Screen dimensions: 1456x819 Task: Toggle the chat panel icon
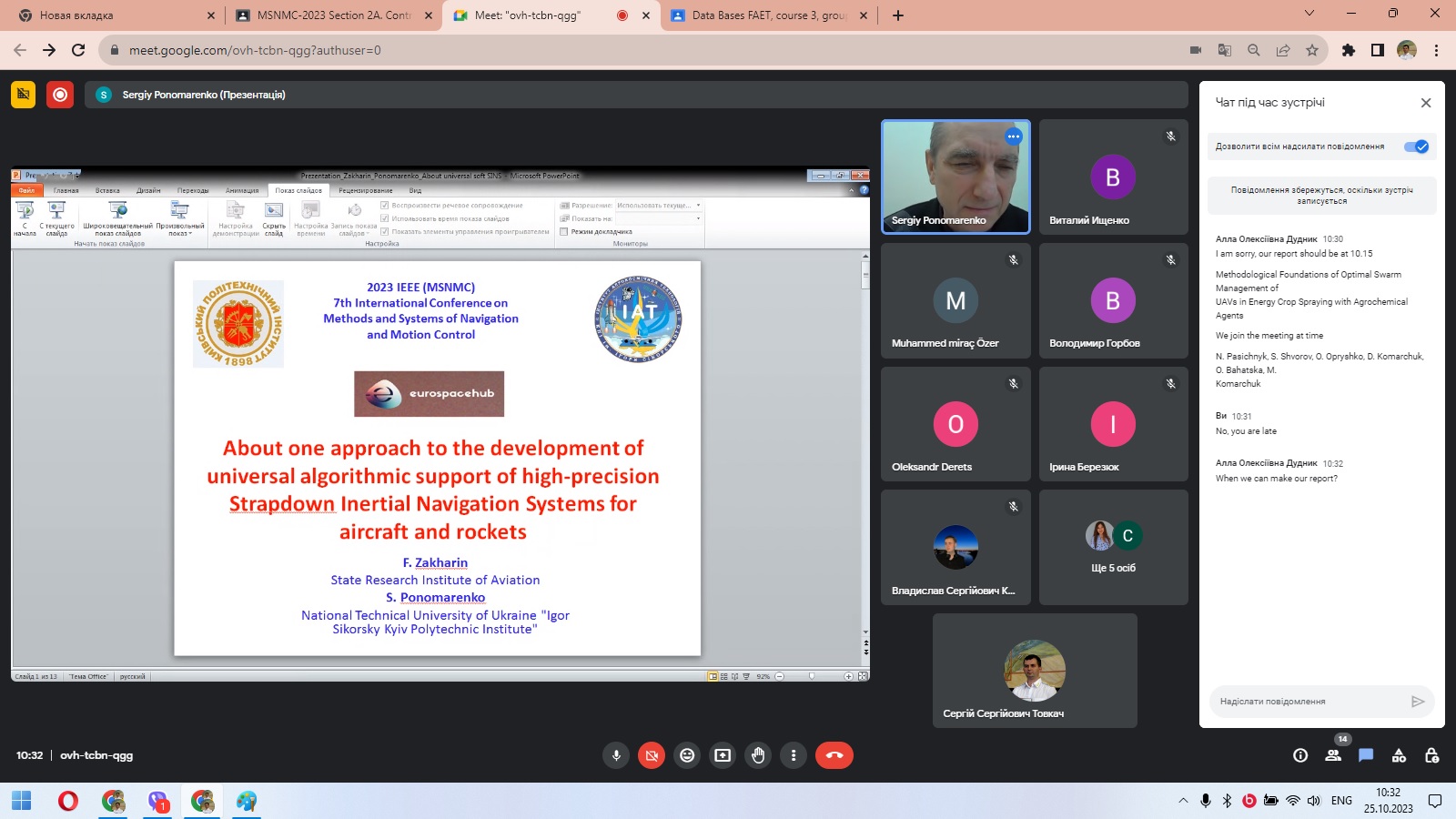click(1366, 755)
